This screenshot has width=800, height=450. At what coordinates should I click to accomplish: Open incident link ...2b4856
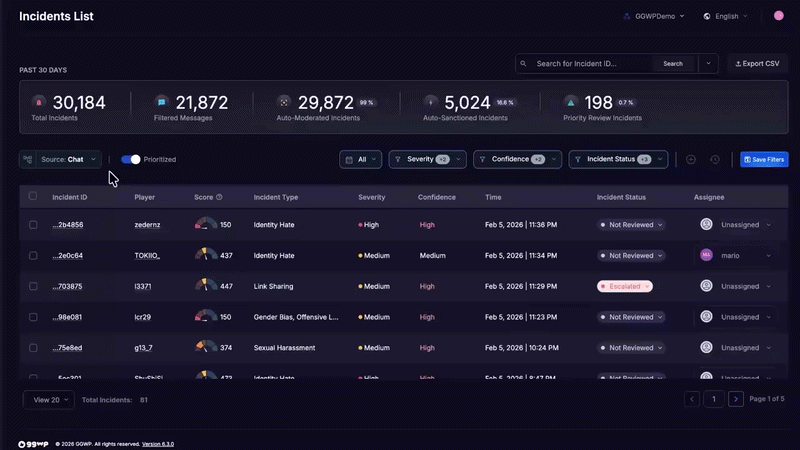pos(68,225)
